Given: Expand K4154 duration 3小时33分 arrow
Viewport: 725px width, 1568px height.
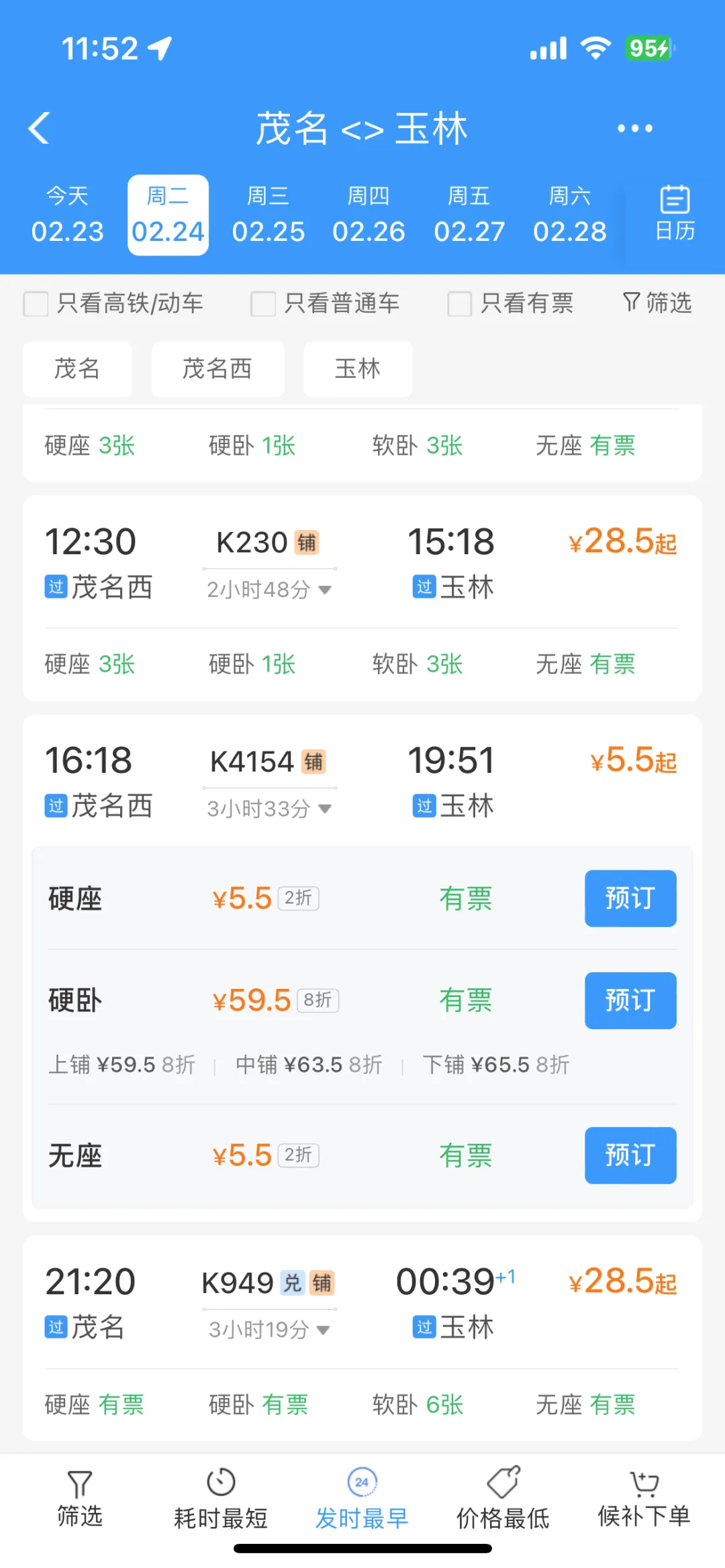Looking at the screenshot, I should tap(325, 808).
